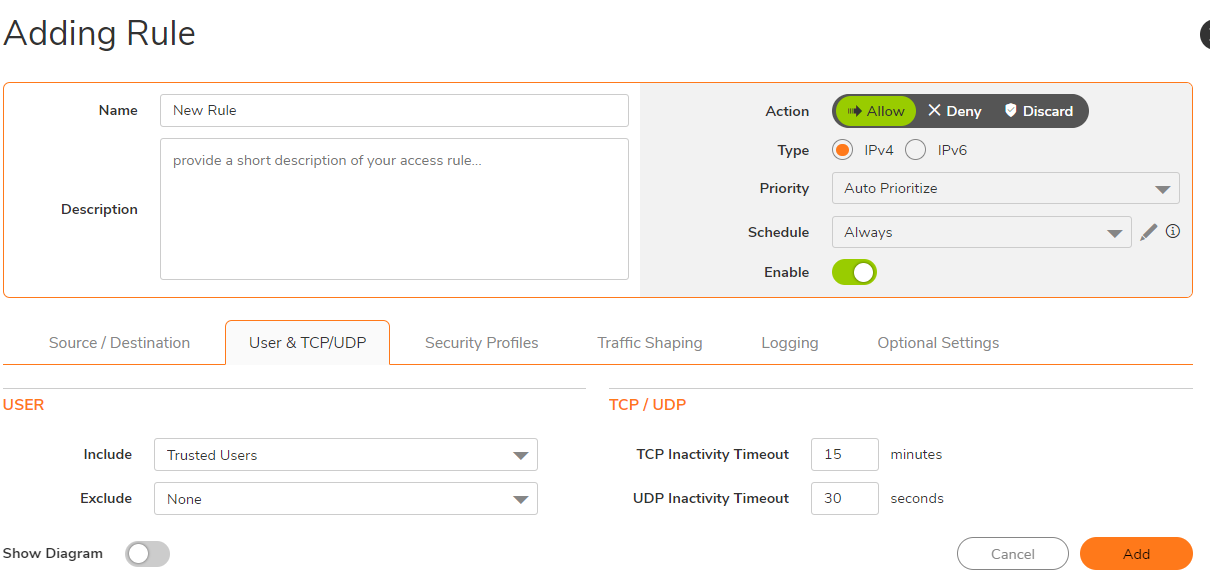Toggle the Enable rule switch
The image size is (1210, 580).
point(854,272)
